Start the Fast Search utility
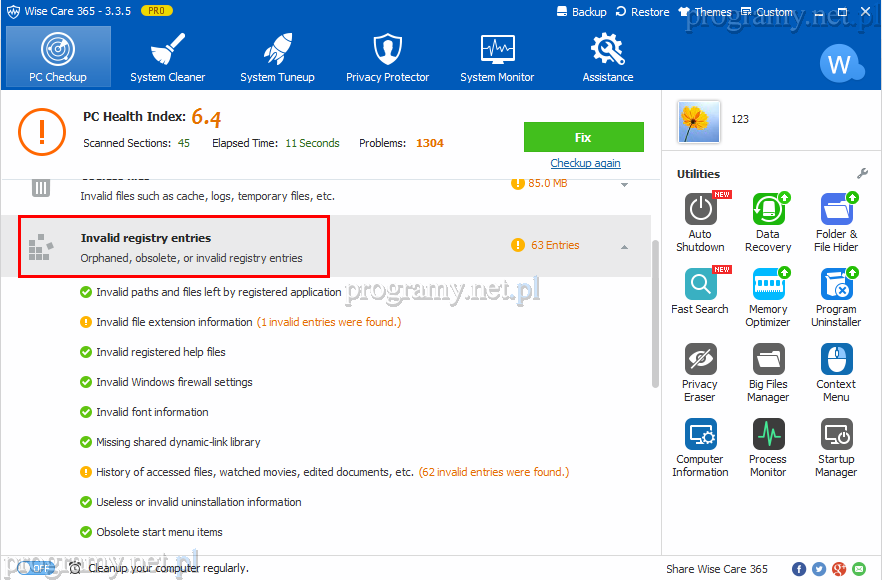882x580 pixels. point(700,285)
